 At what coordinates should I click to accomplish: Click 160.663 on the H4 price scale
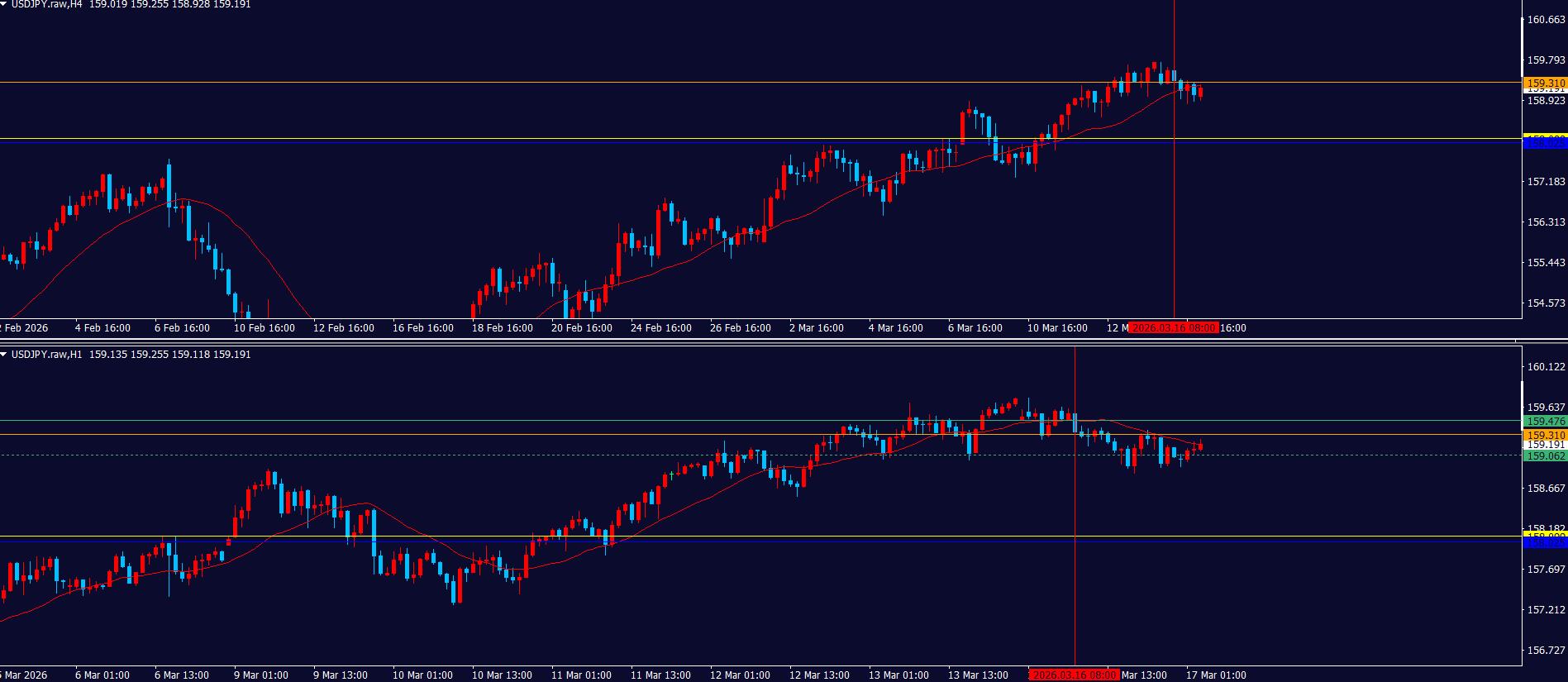(x=1545, y=20)
